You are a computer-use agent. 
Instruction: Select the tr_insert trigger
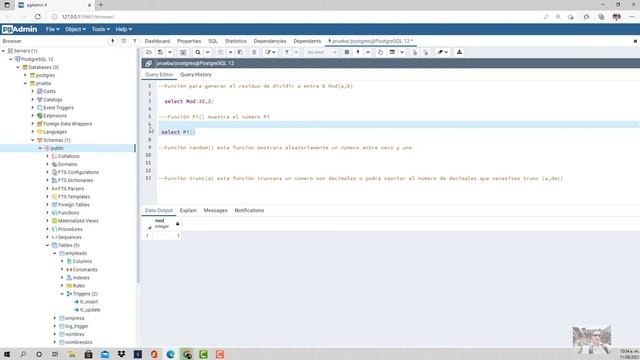[x=89, y=302]
